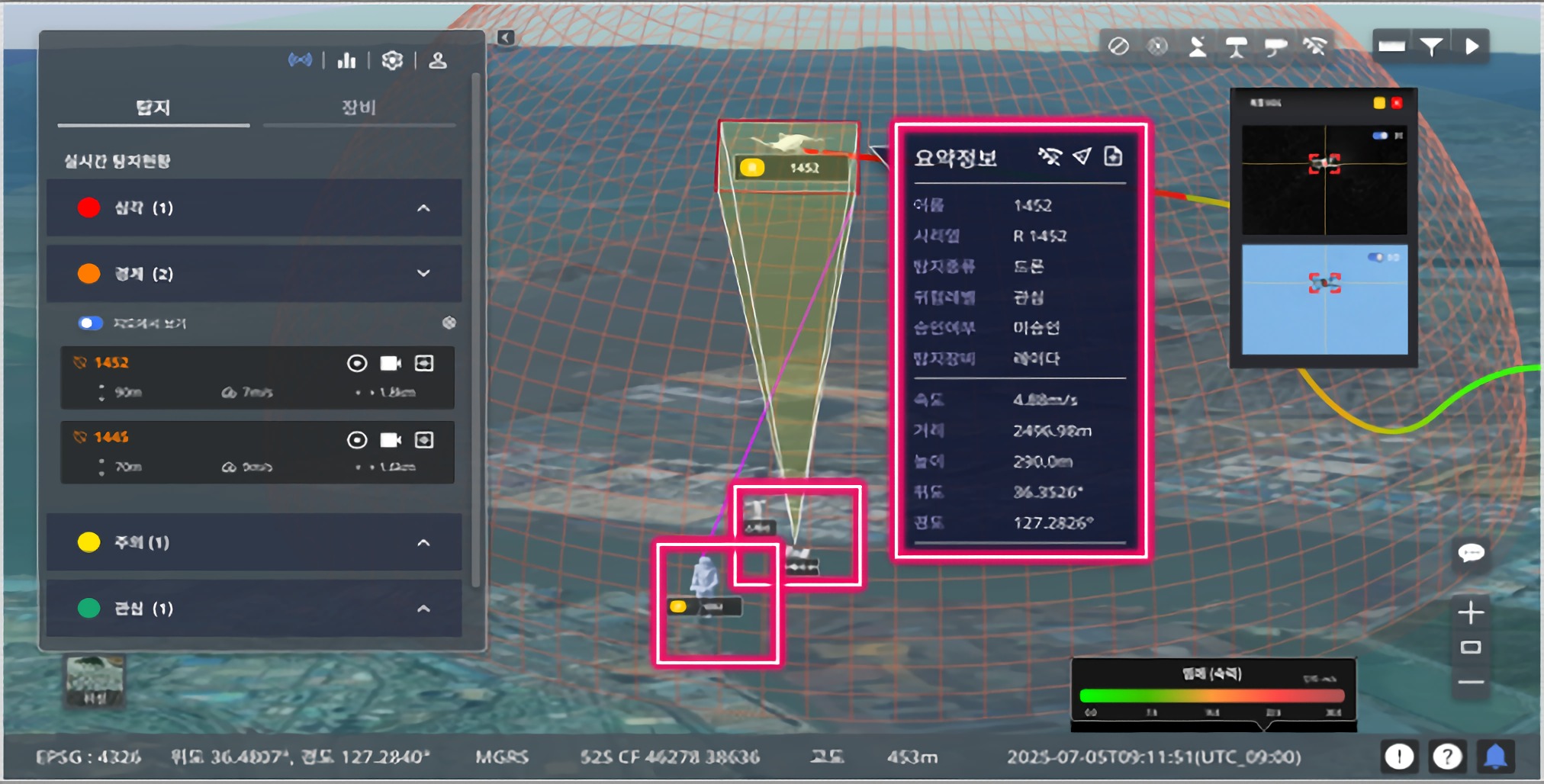Open the bar chart statistics icon
Image resolution: width=1544 pixels, height=784 pixels.
pyautogui.click(x=346, y=60)
